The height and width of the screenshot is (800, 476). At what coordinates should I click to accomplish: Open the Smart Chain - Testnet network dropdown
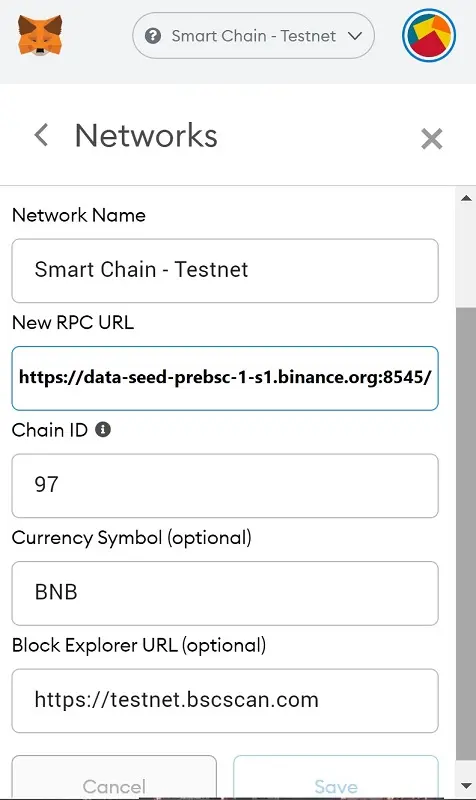pos(253,36)
